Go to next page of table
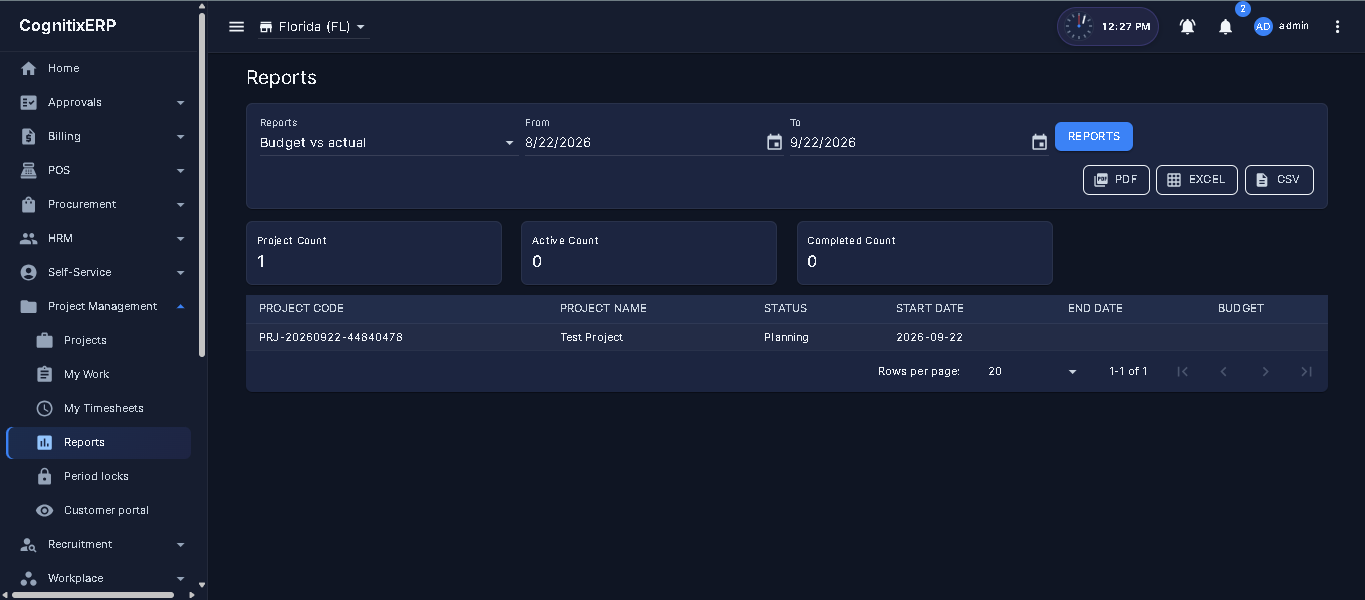1365x600 pixels. coord(1266,371)
